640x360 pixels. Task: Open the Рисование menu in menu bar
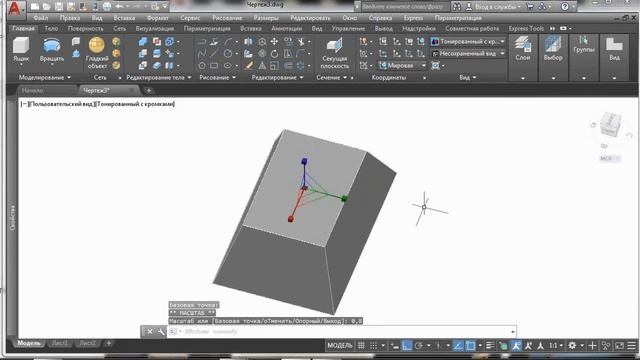pos(227,18)
